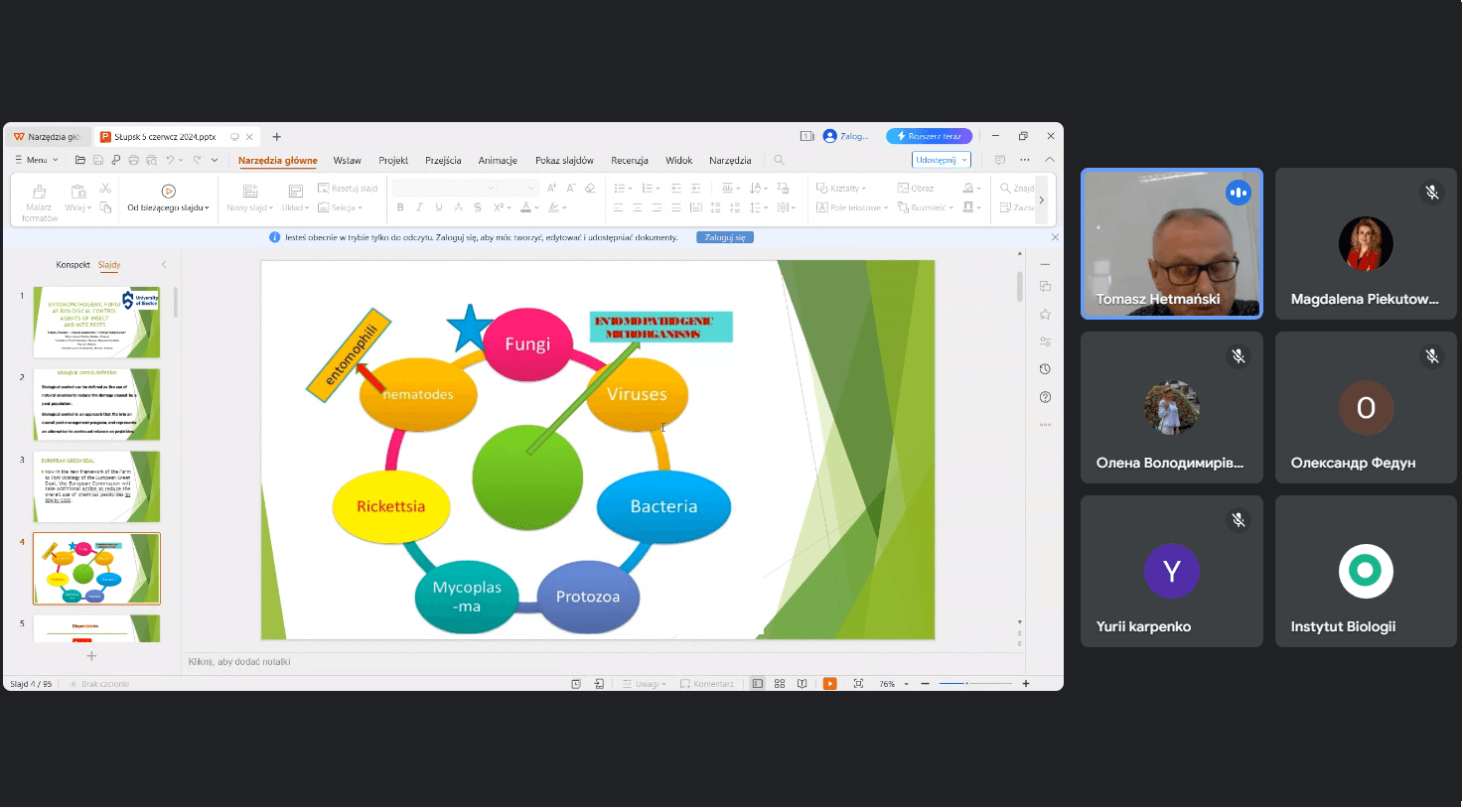
Task: Toggle Komentarz in the status bar
Action: [x=707, y=684]
